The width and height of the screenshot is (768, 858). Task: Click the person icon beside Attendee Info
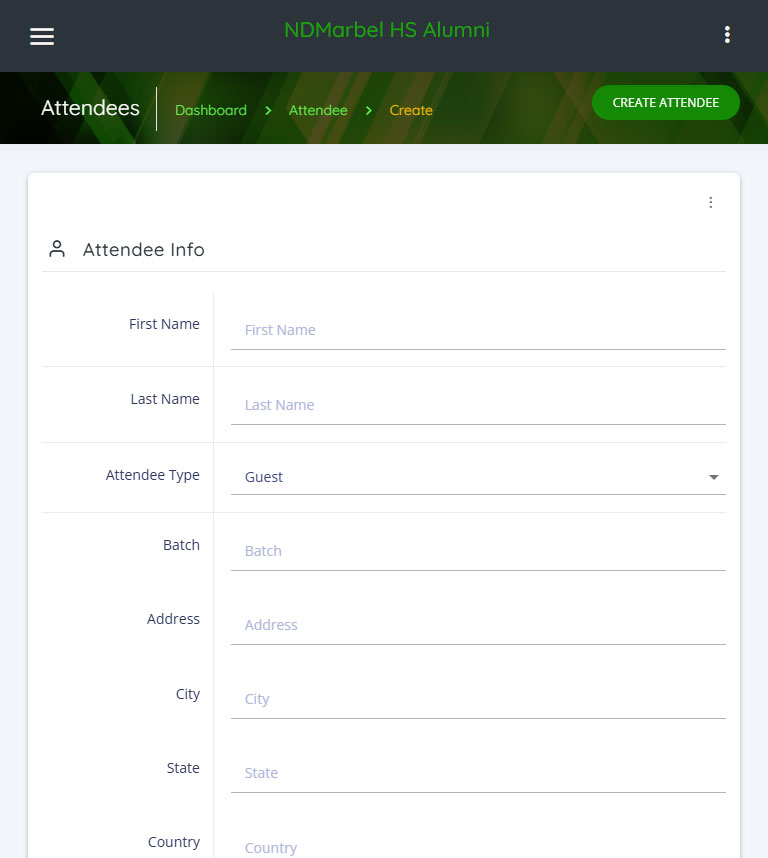(x=57, y=249)
